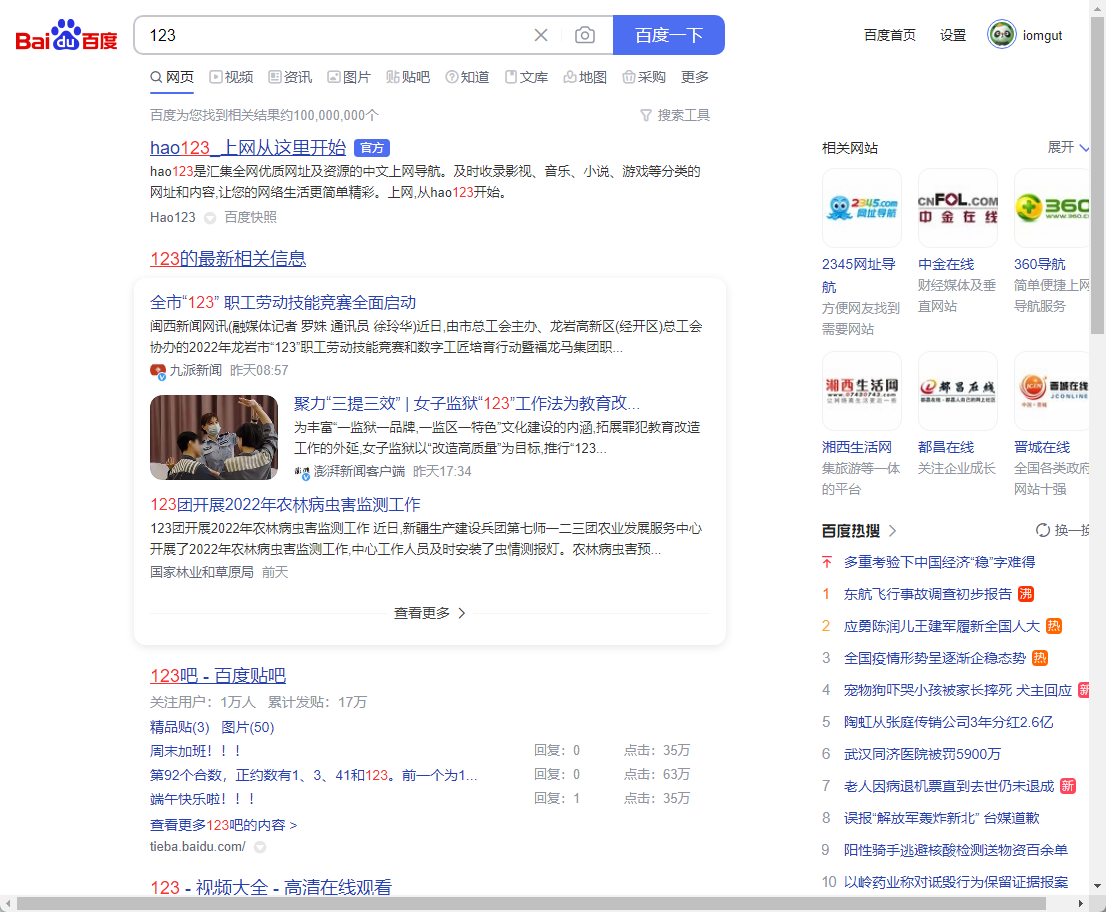Open 都昌在线 text link

click(x=946, y=447)
